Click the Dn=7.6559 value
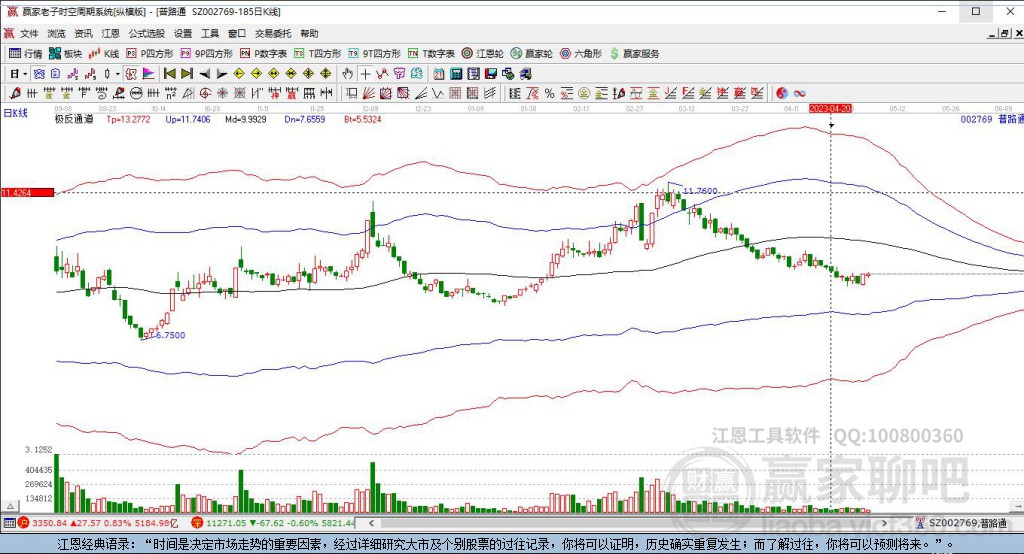 click(x=304, y=120)
